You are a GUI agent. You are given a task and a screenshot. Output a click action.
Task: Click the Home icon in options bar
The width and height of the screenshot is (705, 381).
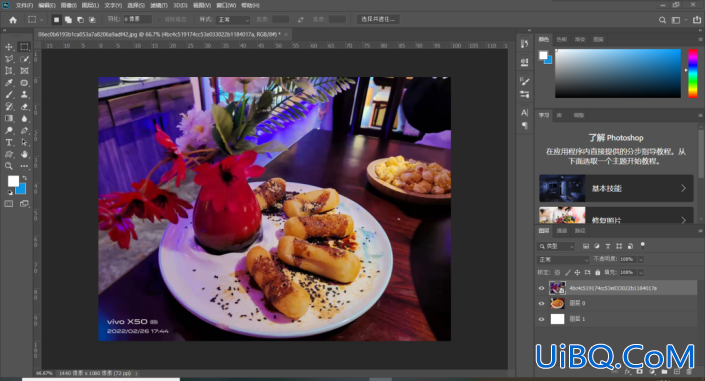pyautogui.click(x=13, y=20)
